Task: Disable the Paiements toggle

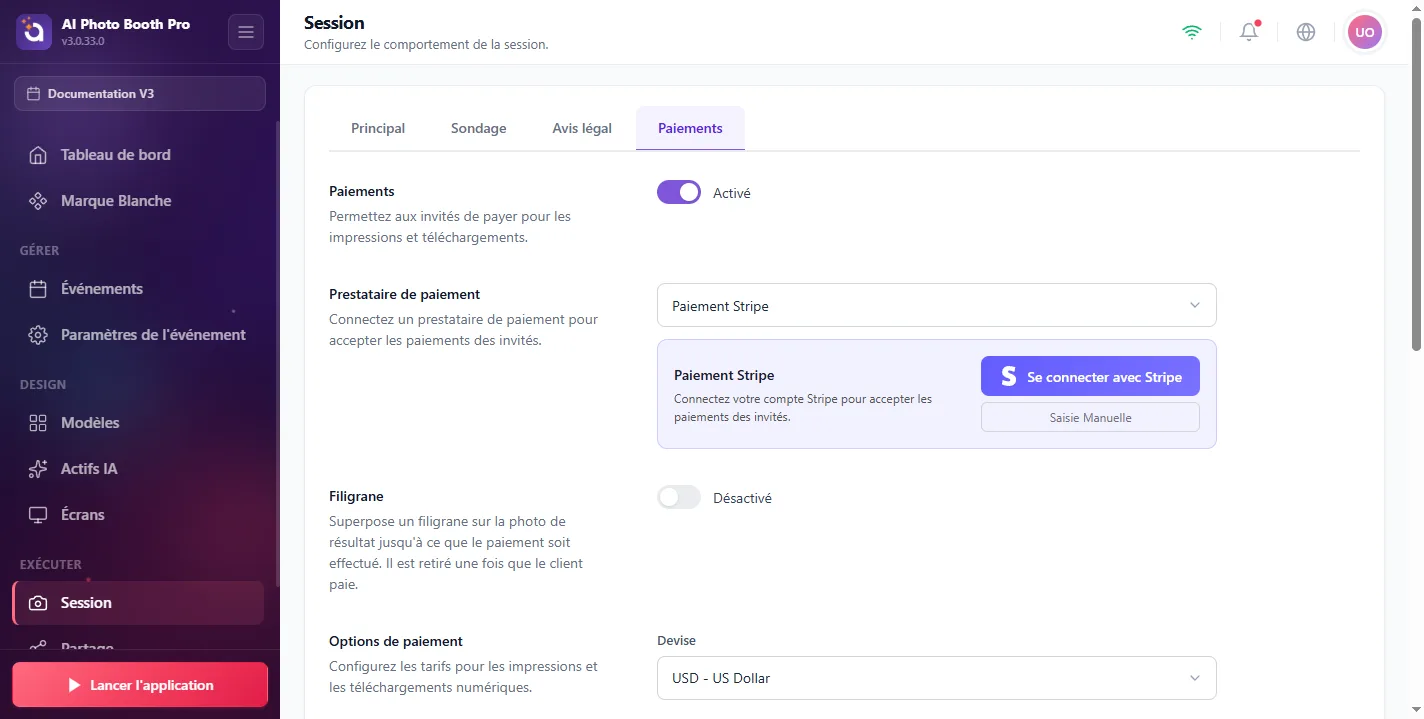Action: point(679,192)
